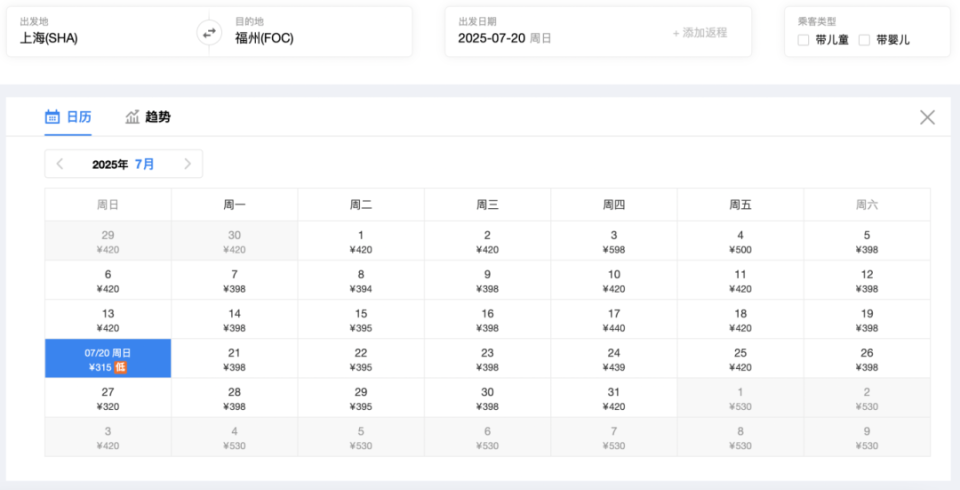Open the 7月 month selector
960x490 pixels.
point(144,164)
